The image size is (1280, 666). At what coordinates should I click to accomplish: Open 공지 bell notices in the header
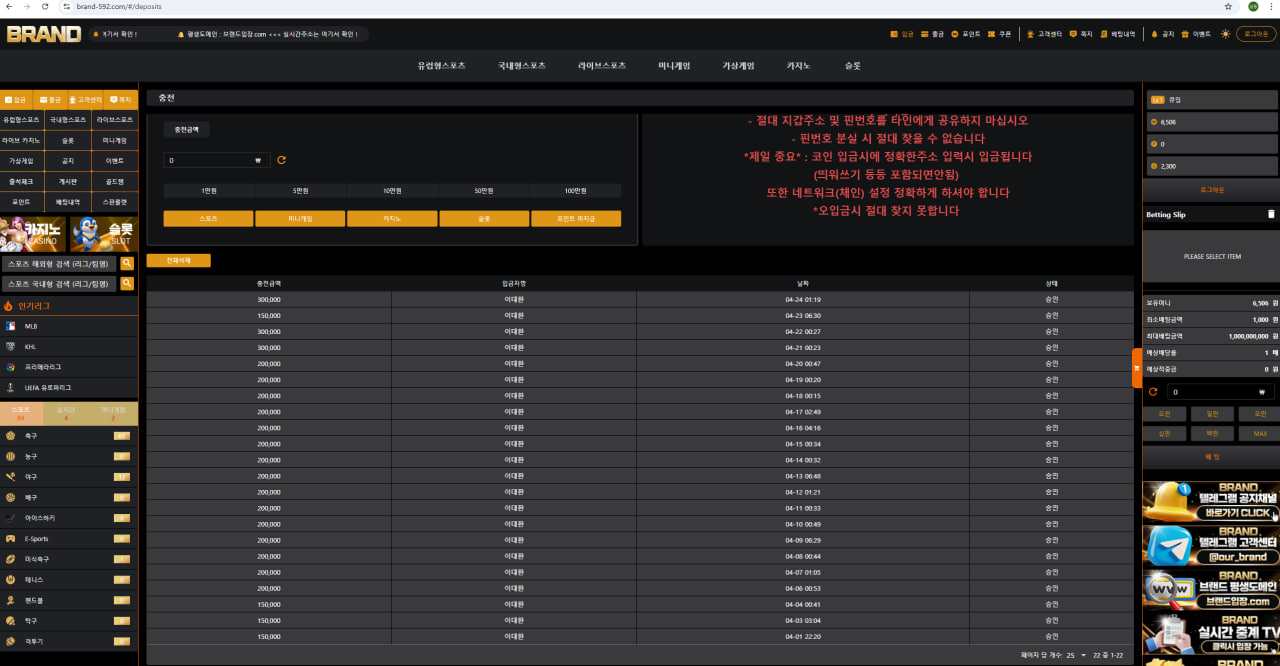point(1162,34)
